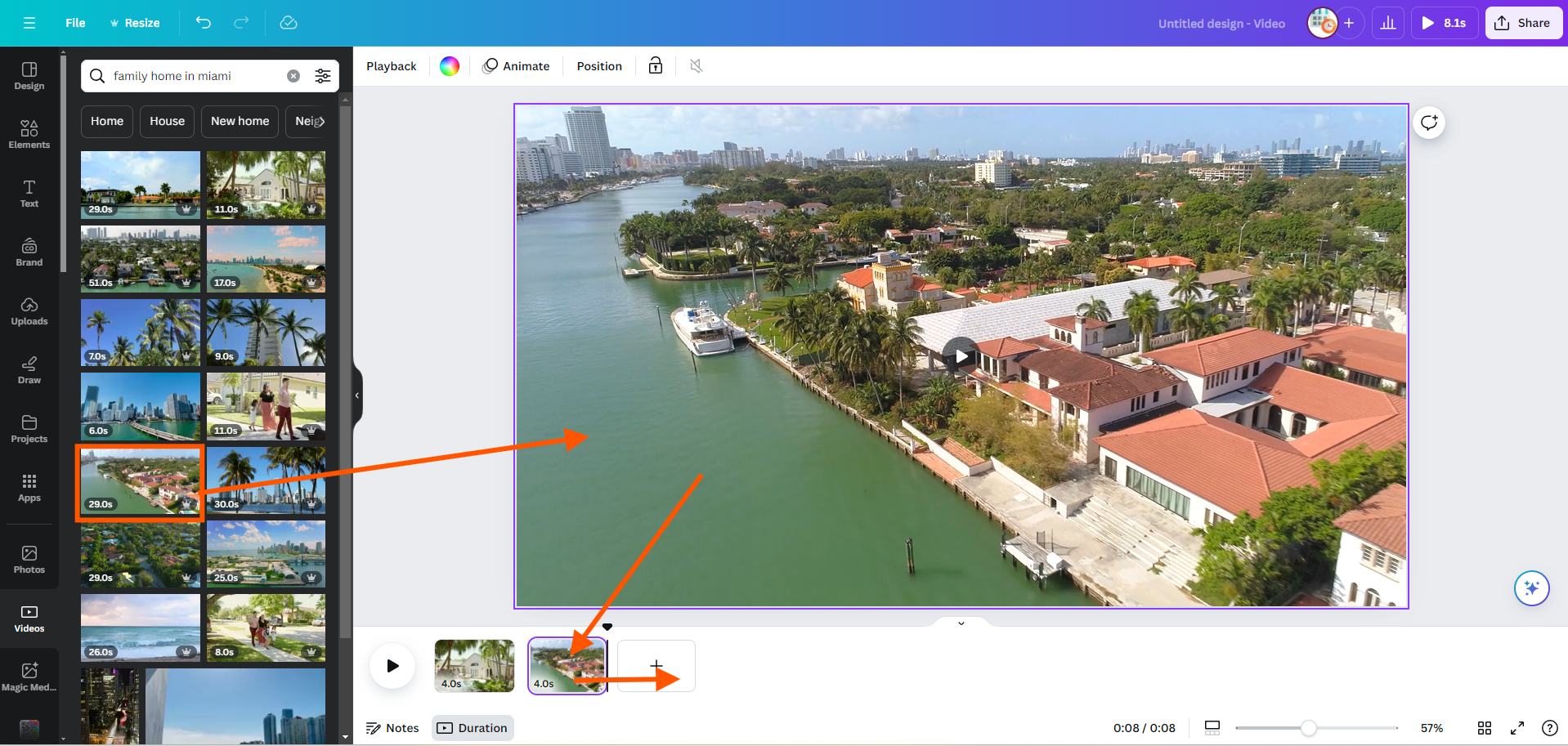This screenshot has width=1568, height=746.
Task: Expand more category chips with arrow
Action: point(321,122)
